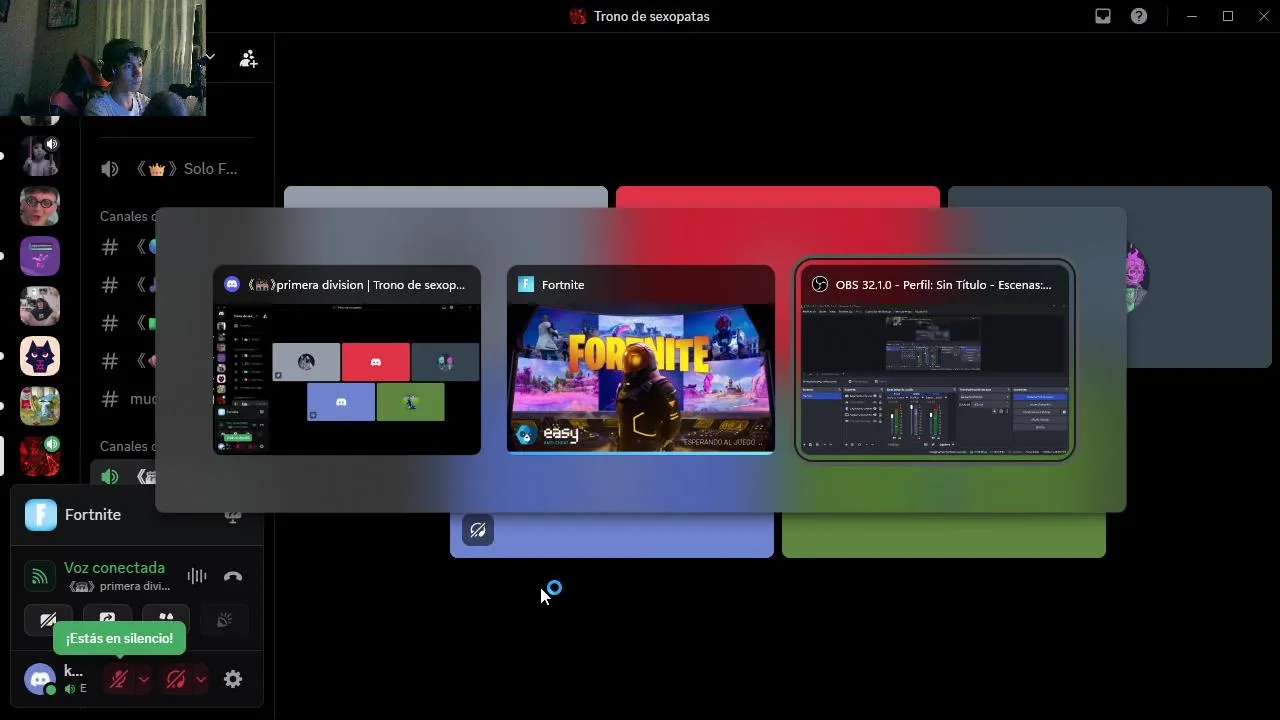1280x720 pixels.
Task: Open the server icon with child photo
Action: [40, 156]
